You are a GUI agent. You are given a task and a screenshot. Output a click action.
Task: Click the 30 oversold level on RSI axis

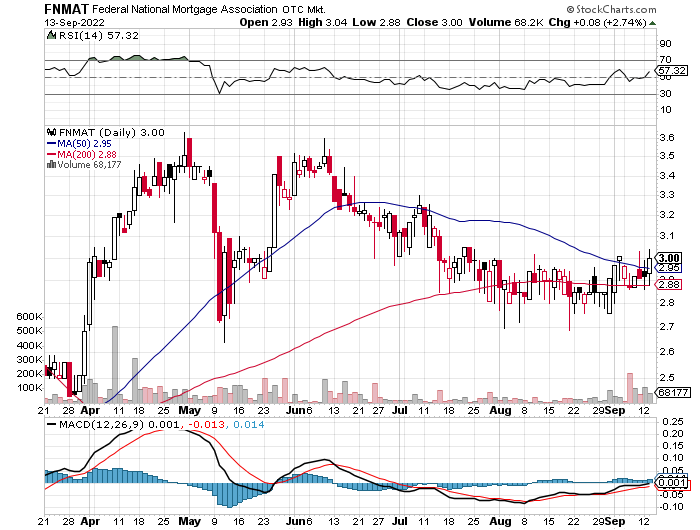(x=665, y=93)
